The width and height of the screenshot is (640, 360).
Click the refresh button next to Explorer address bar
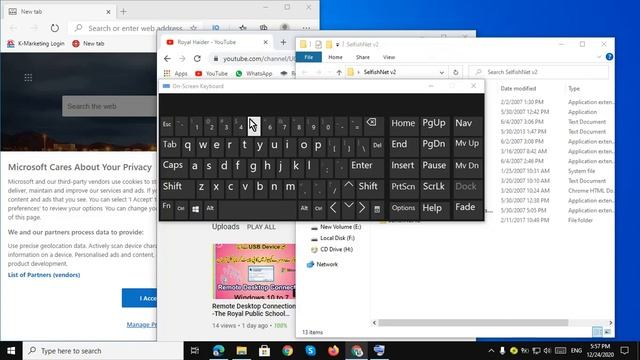click(456, 72)
